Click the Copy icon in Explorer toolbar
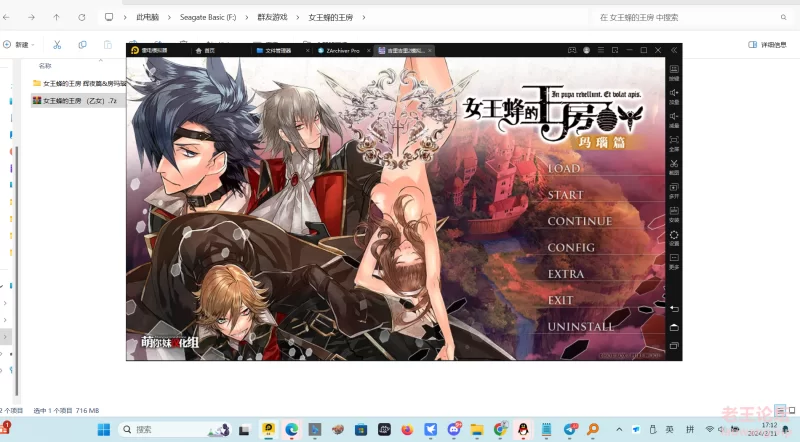 tap(82, 45)
